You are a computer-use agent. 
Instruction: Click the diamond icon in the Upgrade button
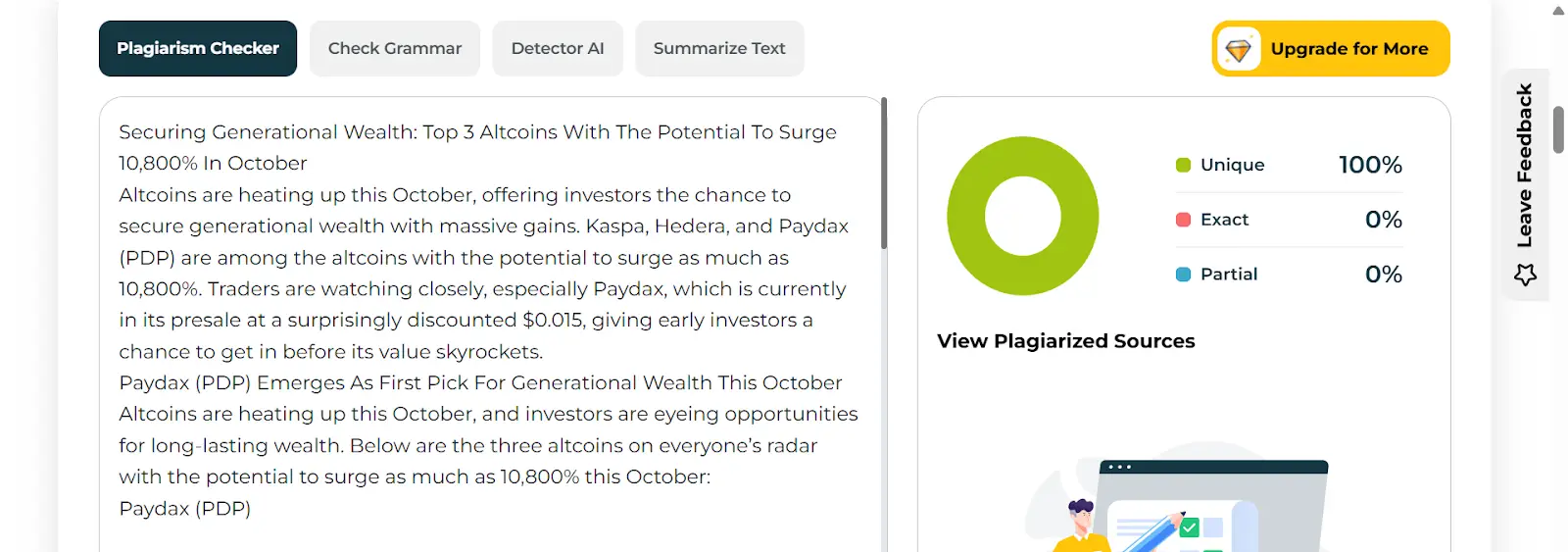(x=1239, y=49)
